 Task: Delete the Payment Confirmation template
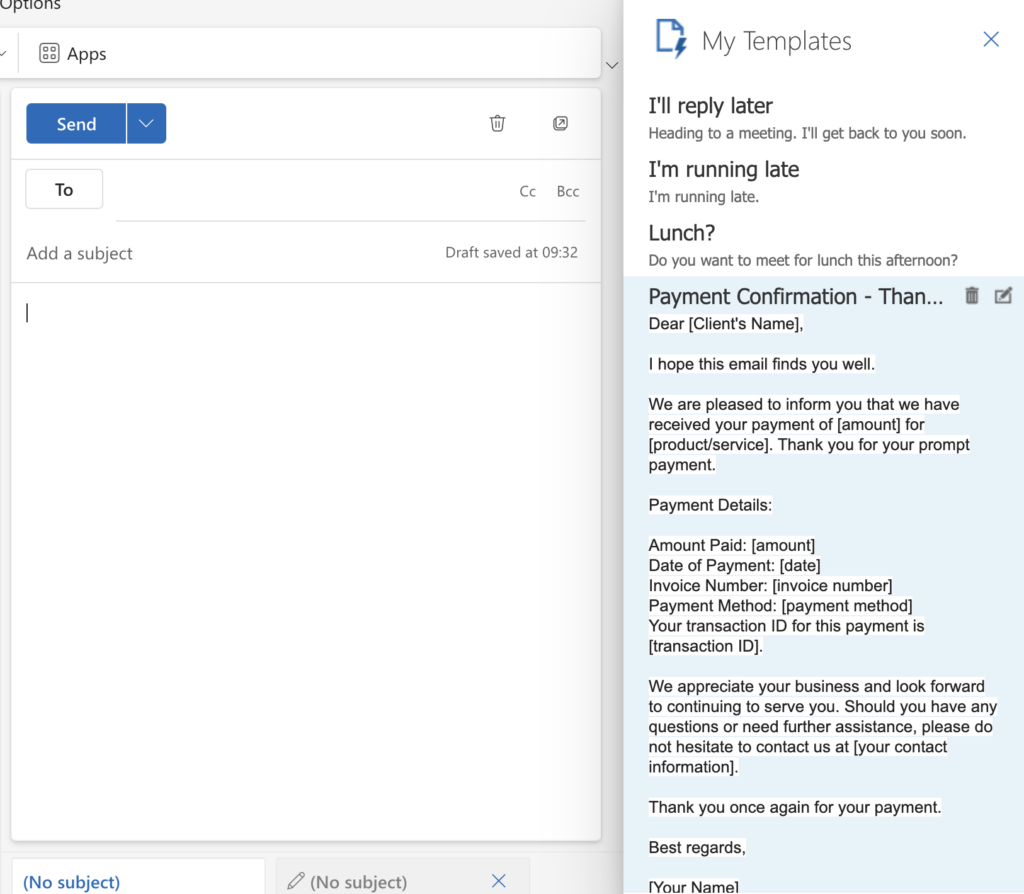point(972,296)
